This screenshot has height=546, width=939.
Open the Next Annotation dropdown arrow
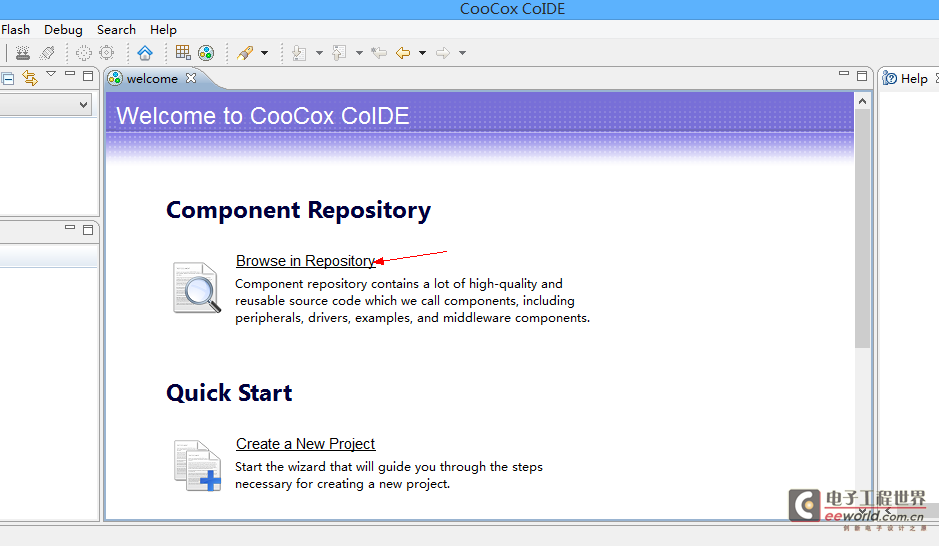[319, 53]
